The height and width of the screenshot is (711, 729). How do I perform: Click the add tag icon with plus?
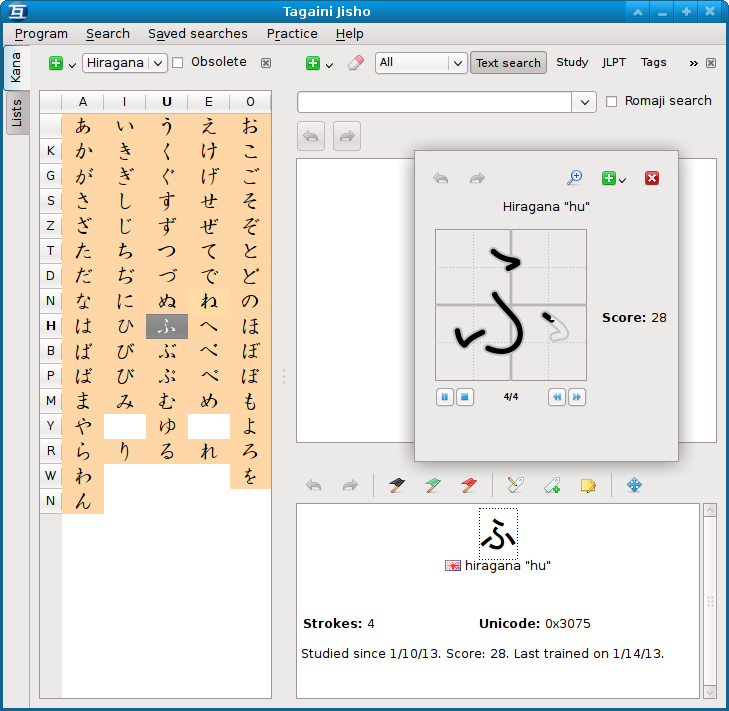552,485
